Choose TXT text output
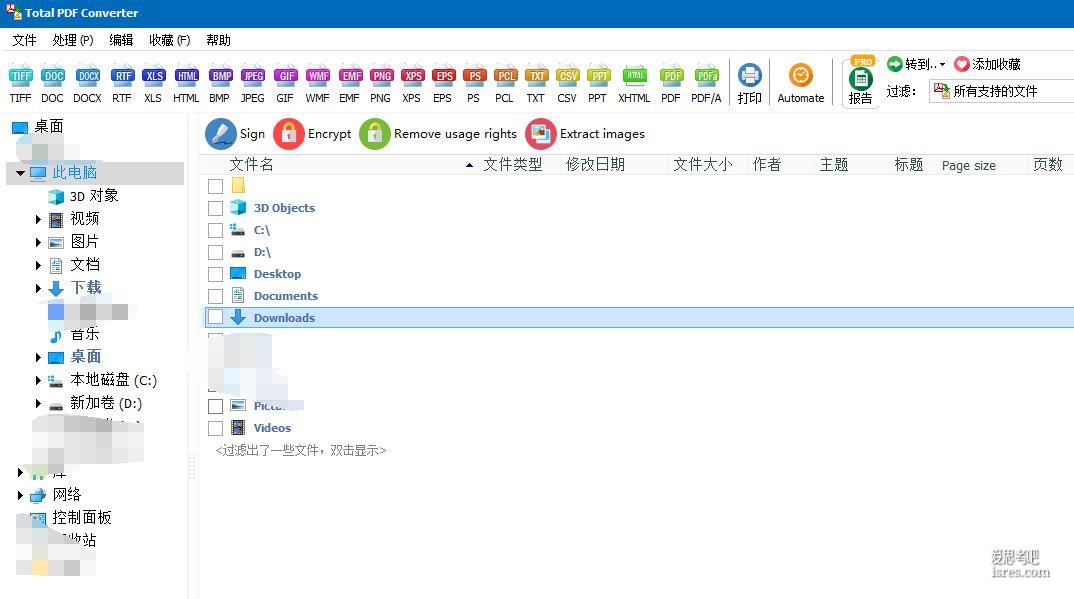 536,84
